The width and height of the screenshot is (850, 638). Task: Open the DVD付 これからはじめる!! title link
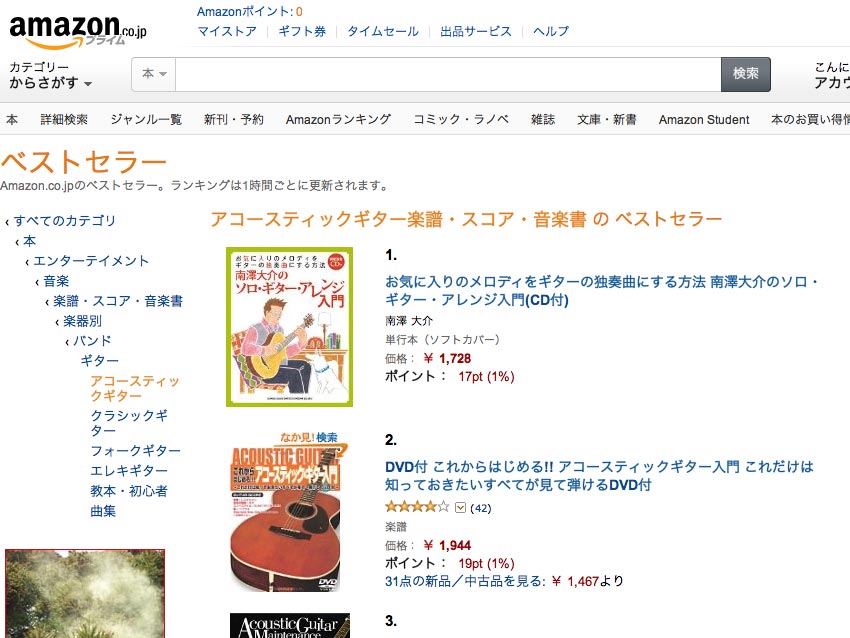[x=599, y=475]
